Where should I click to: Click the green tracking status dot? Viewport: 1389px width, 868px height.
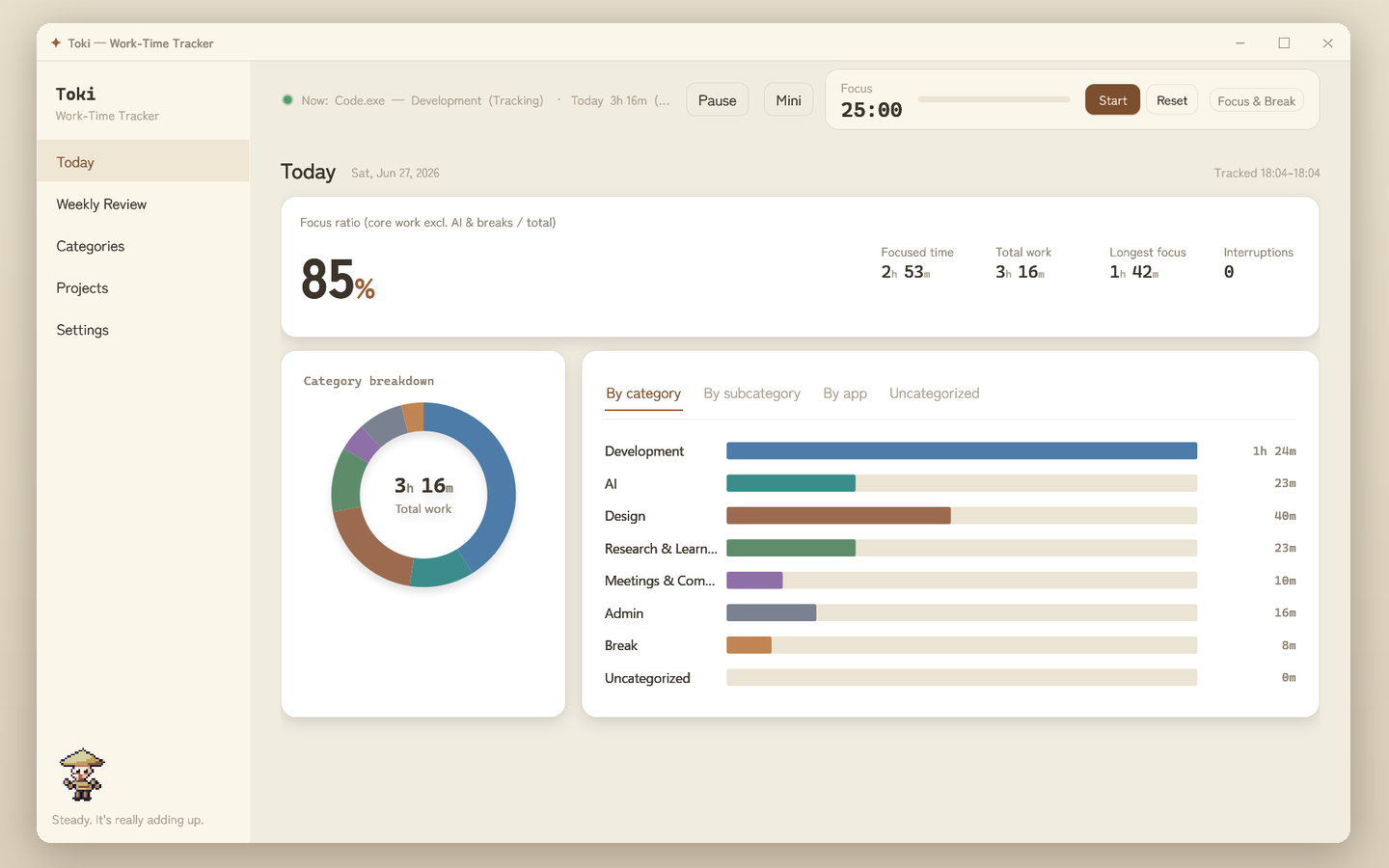(x=287, y=99)
